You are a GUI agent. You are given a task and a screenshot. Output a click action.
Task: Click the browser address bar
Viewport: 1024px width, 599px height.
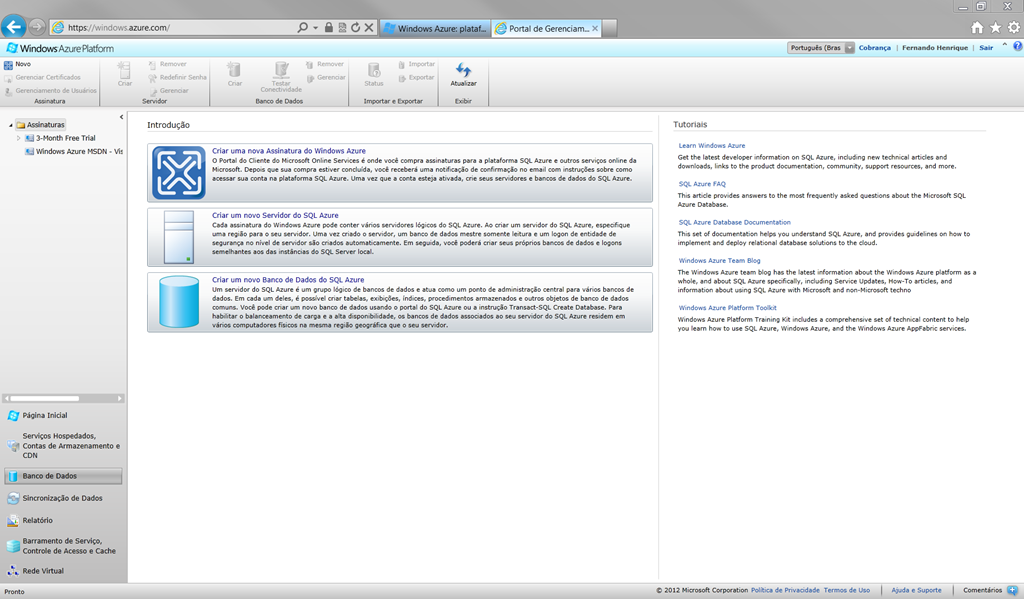(x=180, y=28)
